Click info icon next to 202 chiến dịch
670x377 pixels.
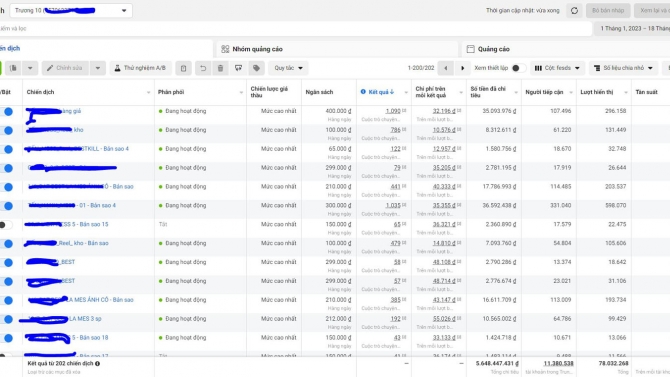point(97,364)
